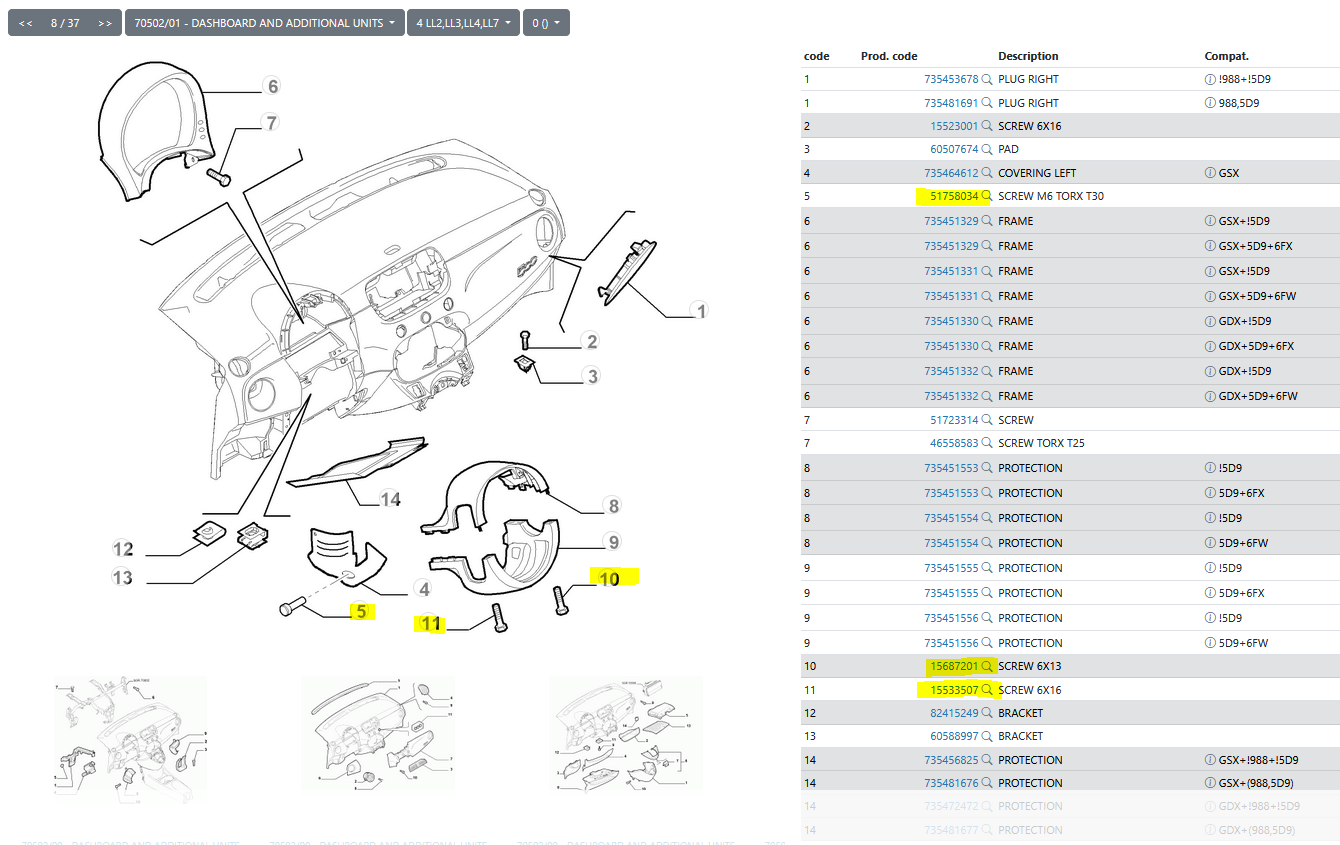Click search icon next to 15523001

tap(986, 126)
